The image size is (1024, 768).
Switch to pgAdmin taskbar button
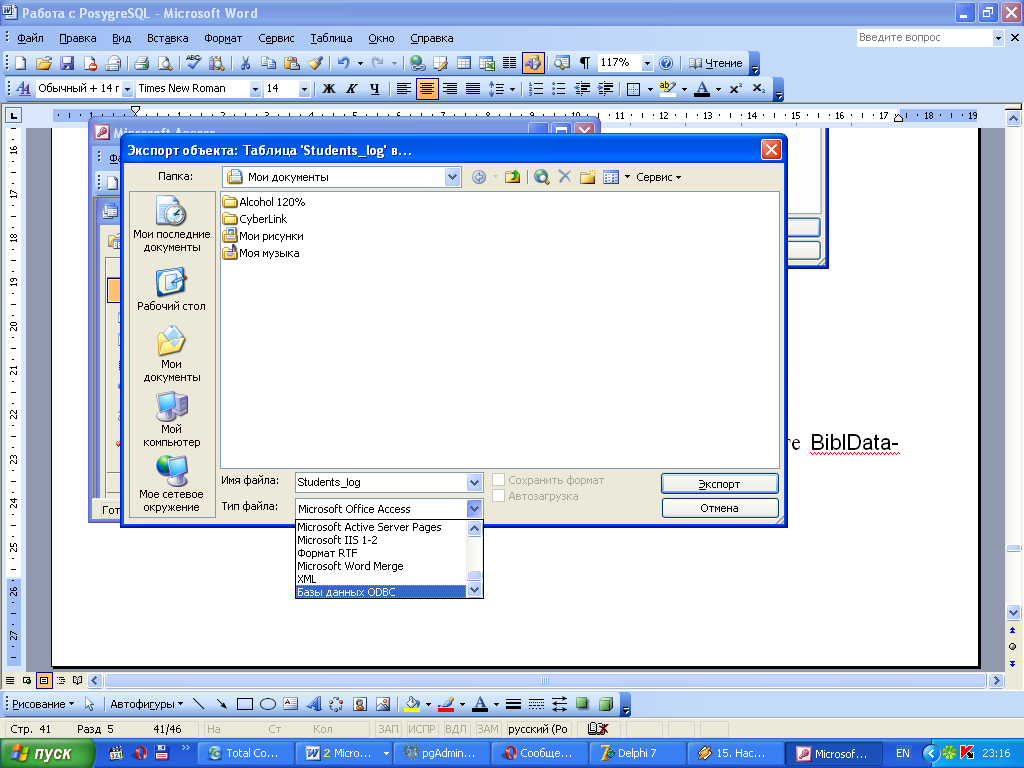point(440,754)
